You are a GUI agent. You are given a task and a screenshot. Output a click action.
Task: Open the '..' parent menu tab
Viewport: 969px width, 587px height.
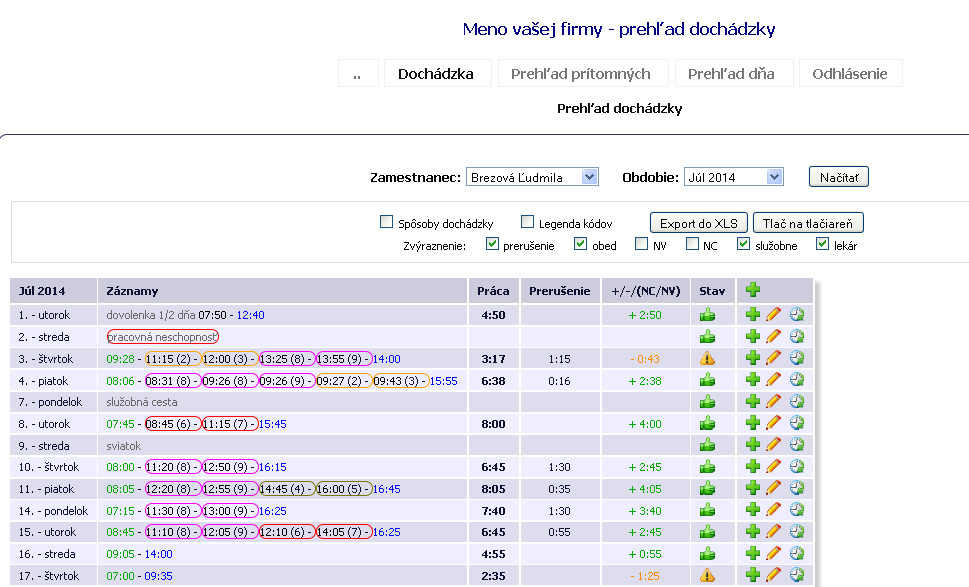tap(358, 74)
